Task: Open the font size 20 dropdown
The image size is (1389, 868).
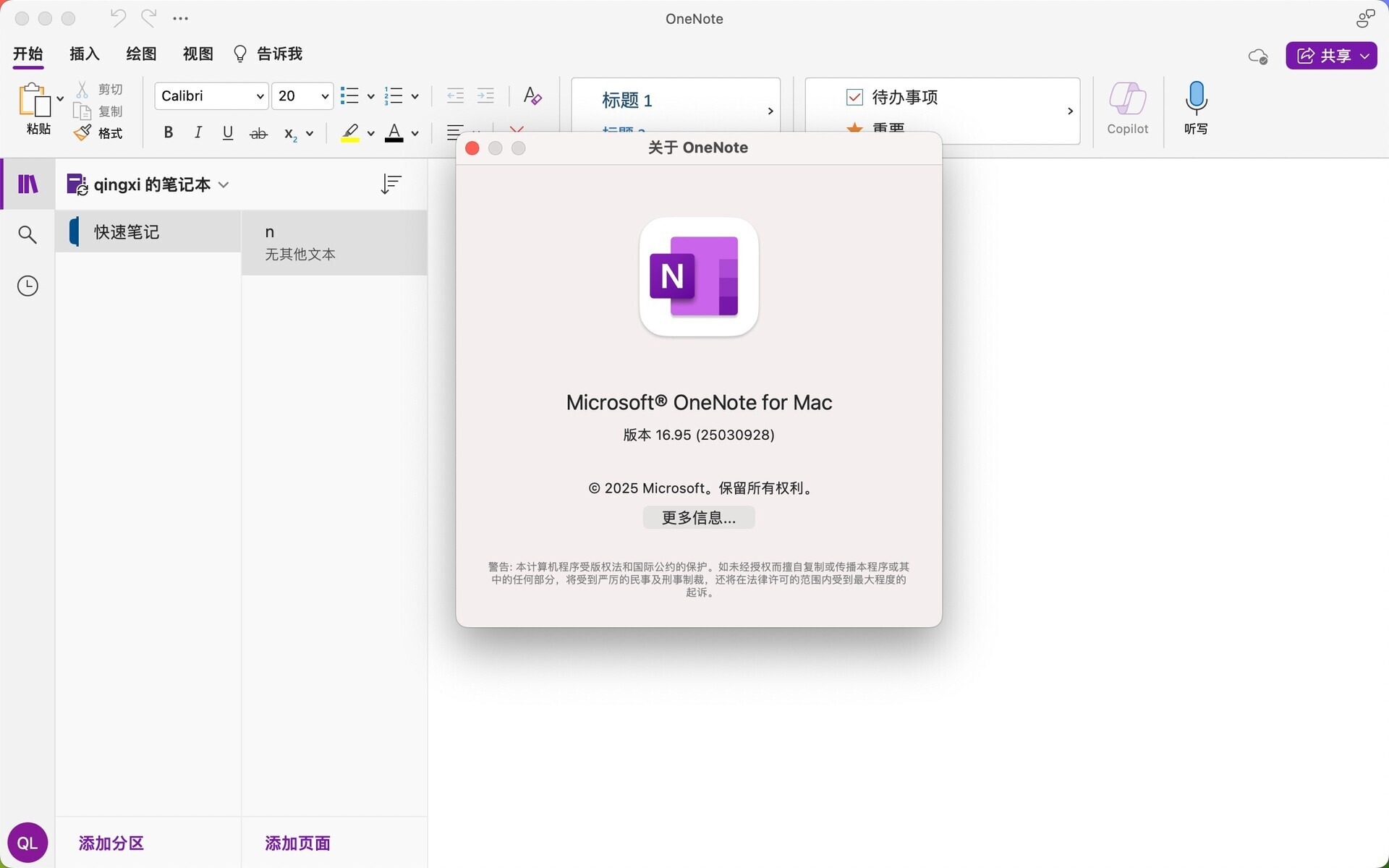Action: (302, 95)
